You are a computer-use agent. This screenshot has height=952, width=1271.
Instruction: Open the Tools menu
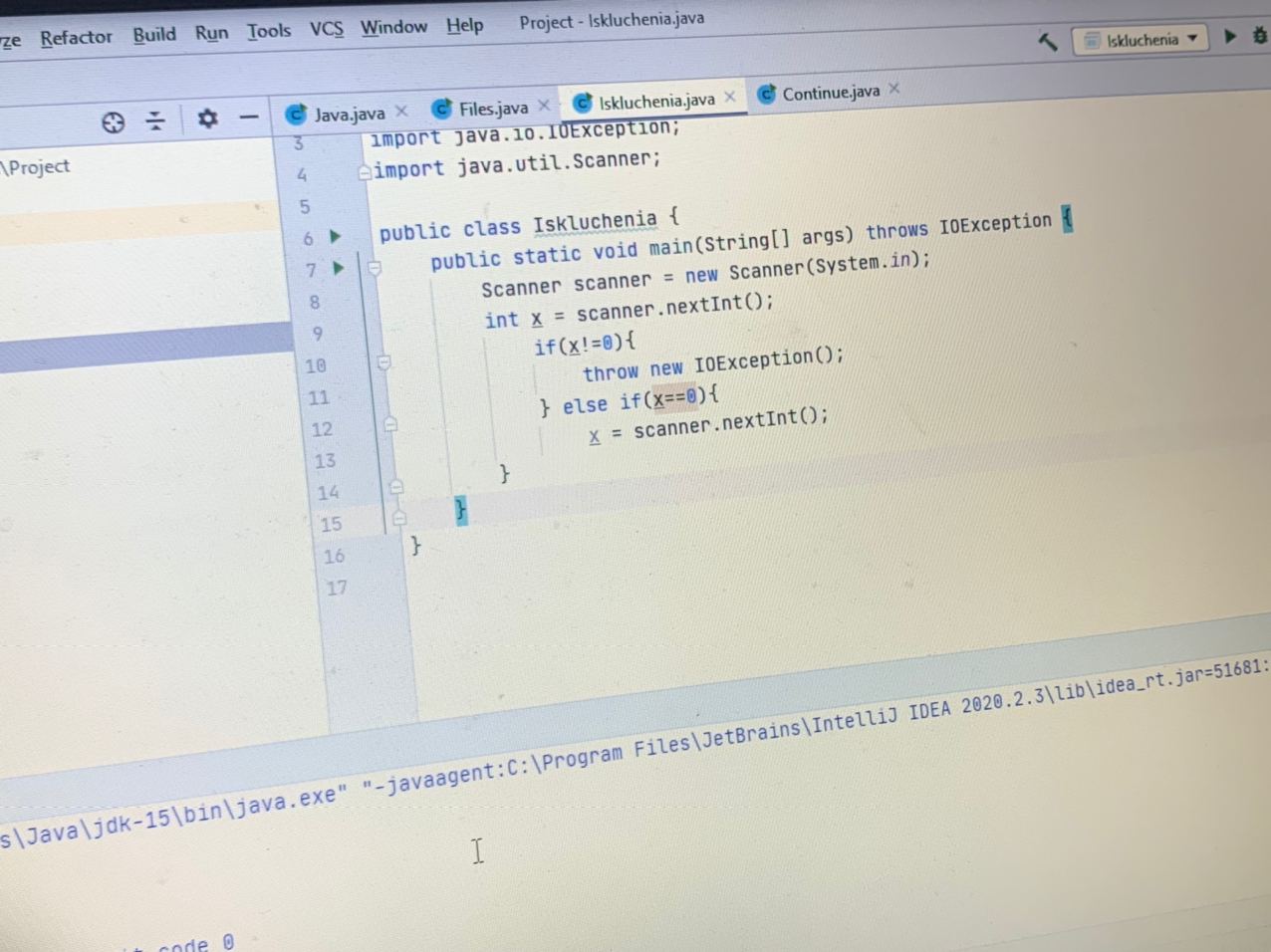pos(269,31)
